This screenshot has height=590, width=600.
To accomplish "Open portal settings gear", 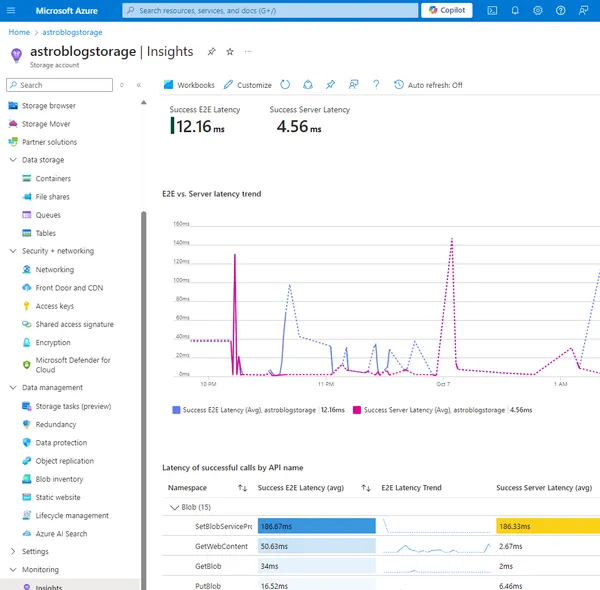I will (x=538, y=10).
